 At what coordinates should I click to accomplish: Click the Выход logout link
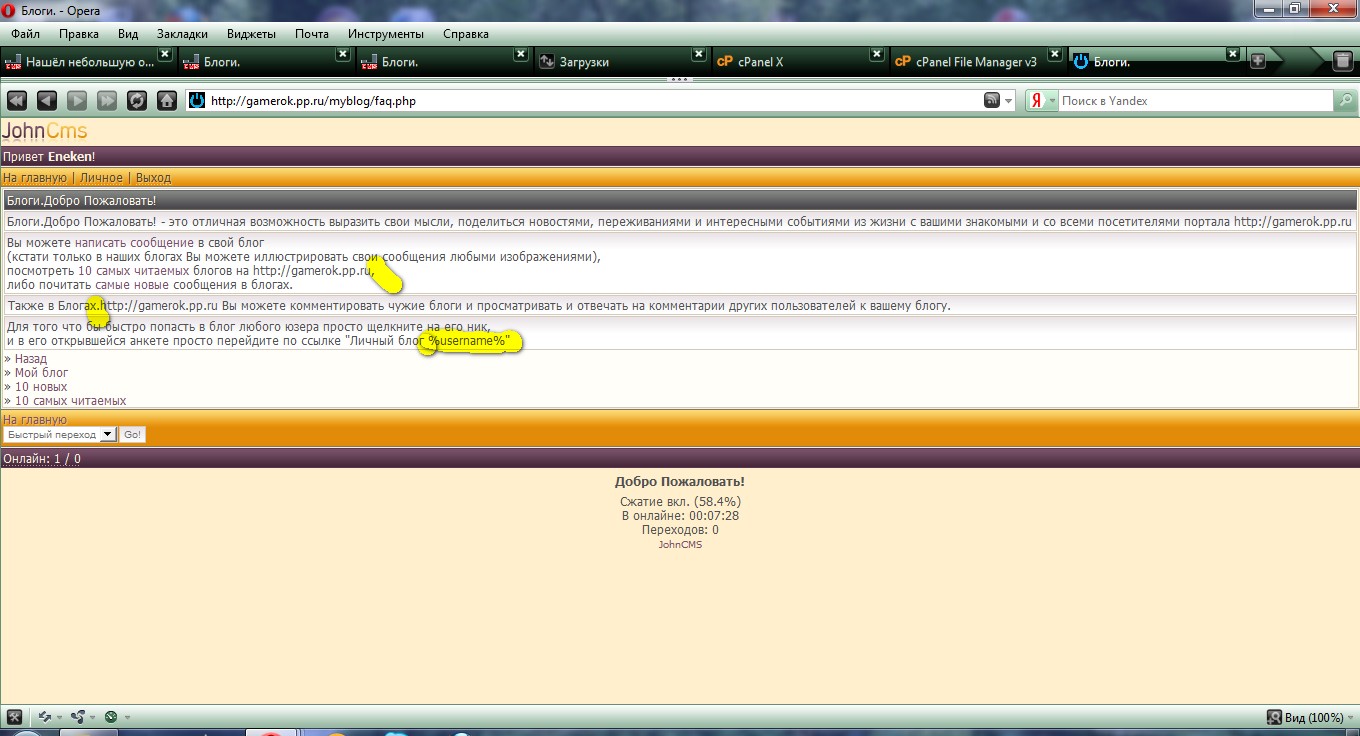tap(154, 178)
